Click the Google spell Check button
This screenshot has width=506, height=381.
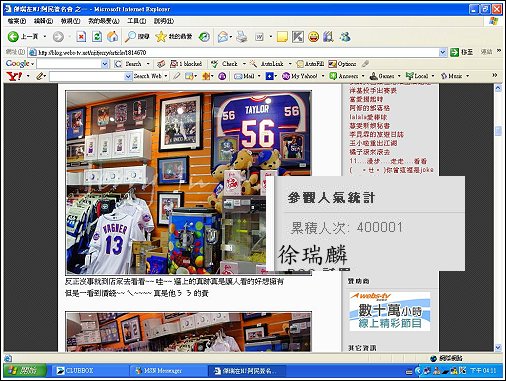(x=225, y=64)
